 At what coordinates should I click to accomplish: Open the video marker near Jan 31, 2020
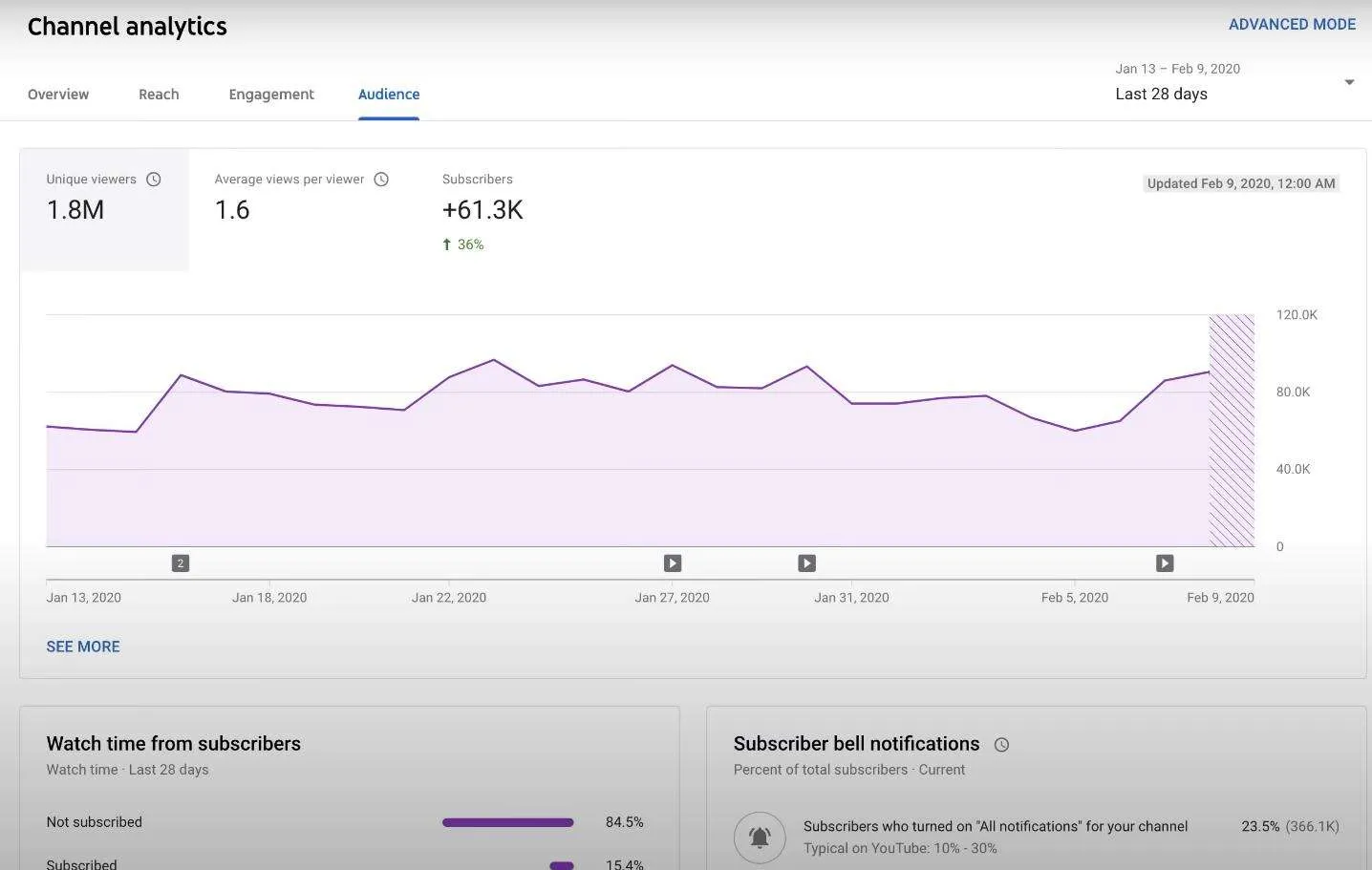(x=807, y=563)
